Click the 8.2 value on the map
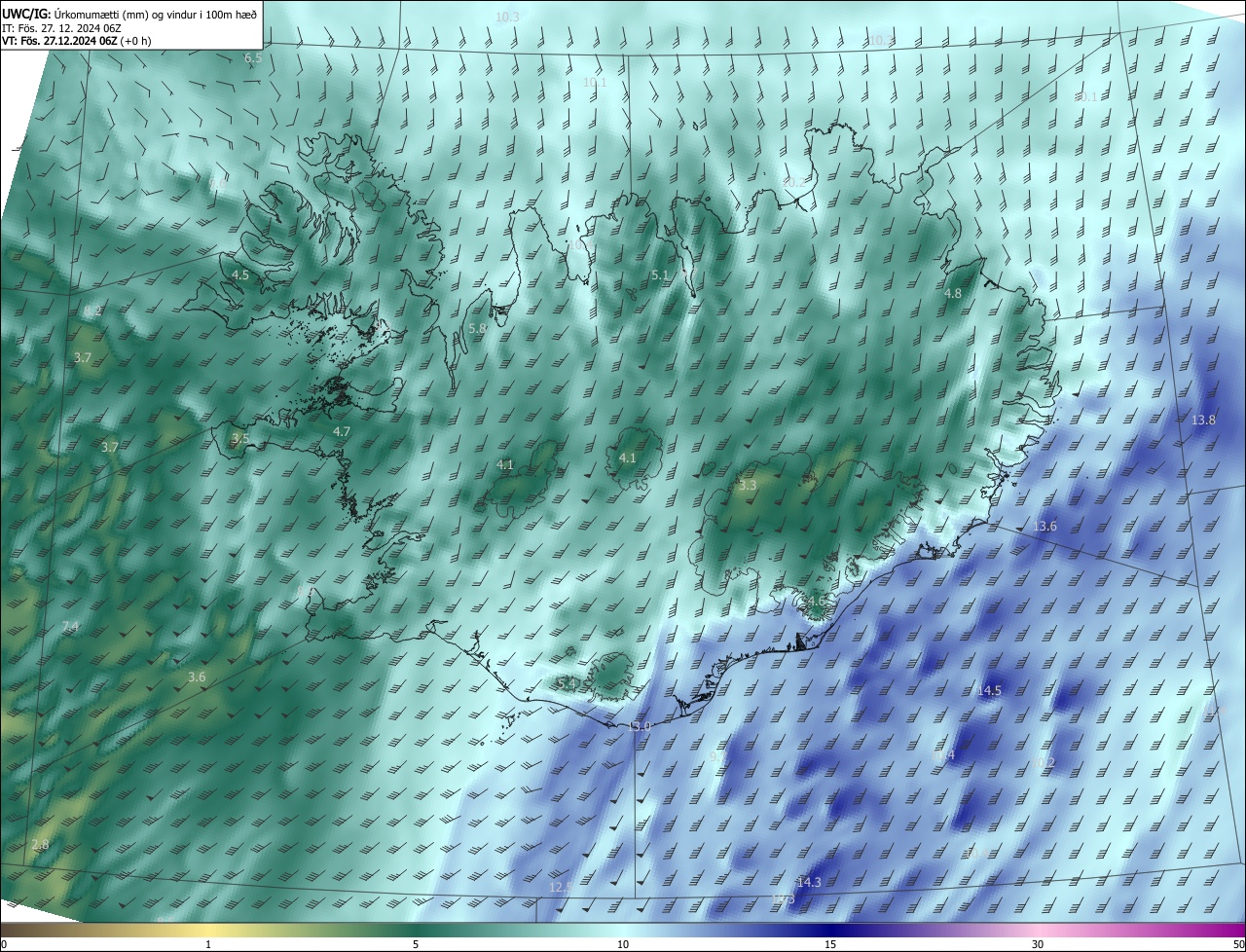1246x952 pixels. coord(92,311)
